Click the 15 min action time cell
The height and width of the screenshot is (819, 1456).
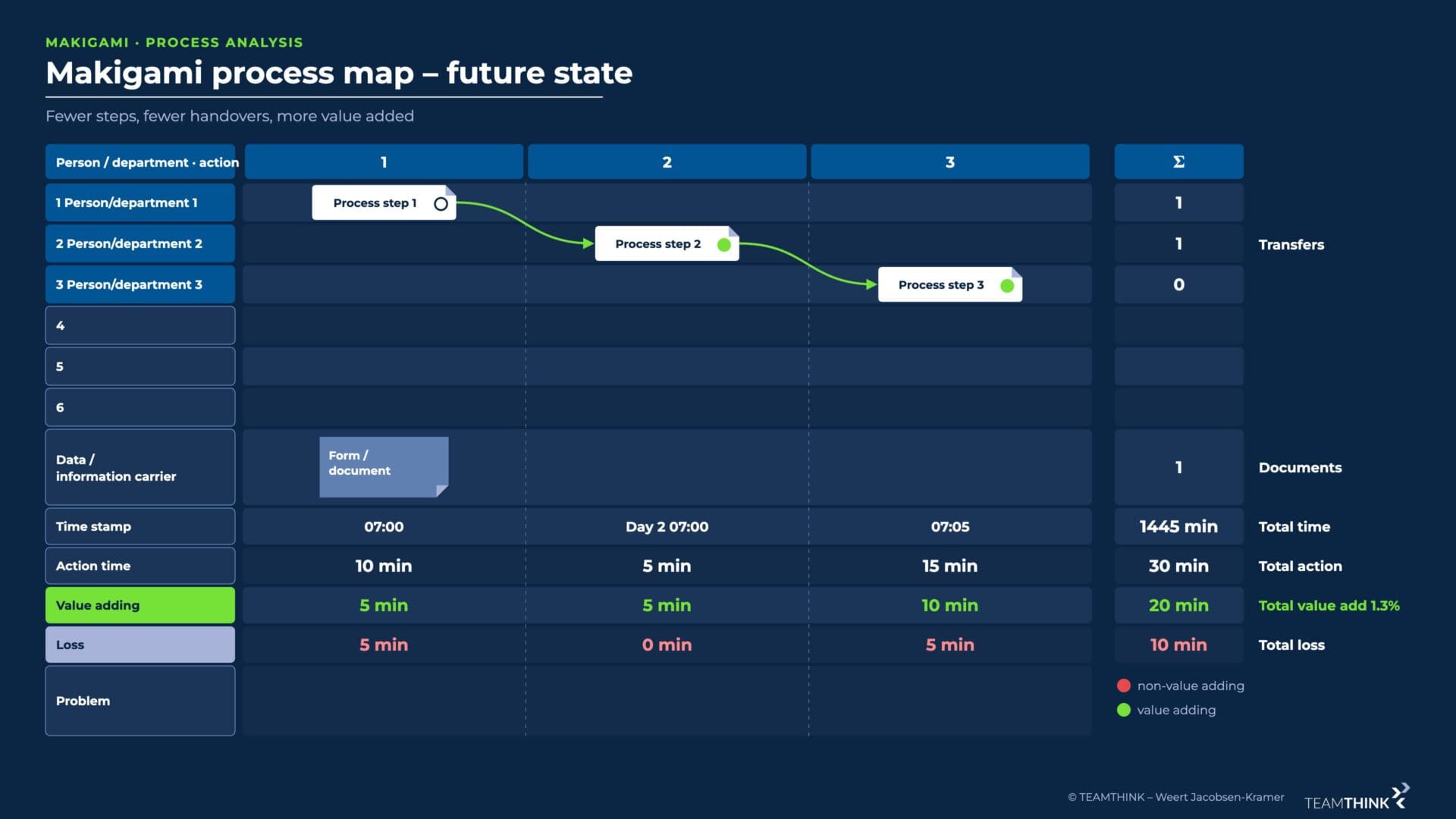pos(950,566)
